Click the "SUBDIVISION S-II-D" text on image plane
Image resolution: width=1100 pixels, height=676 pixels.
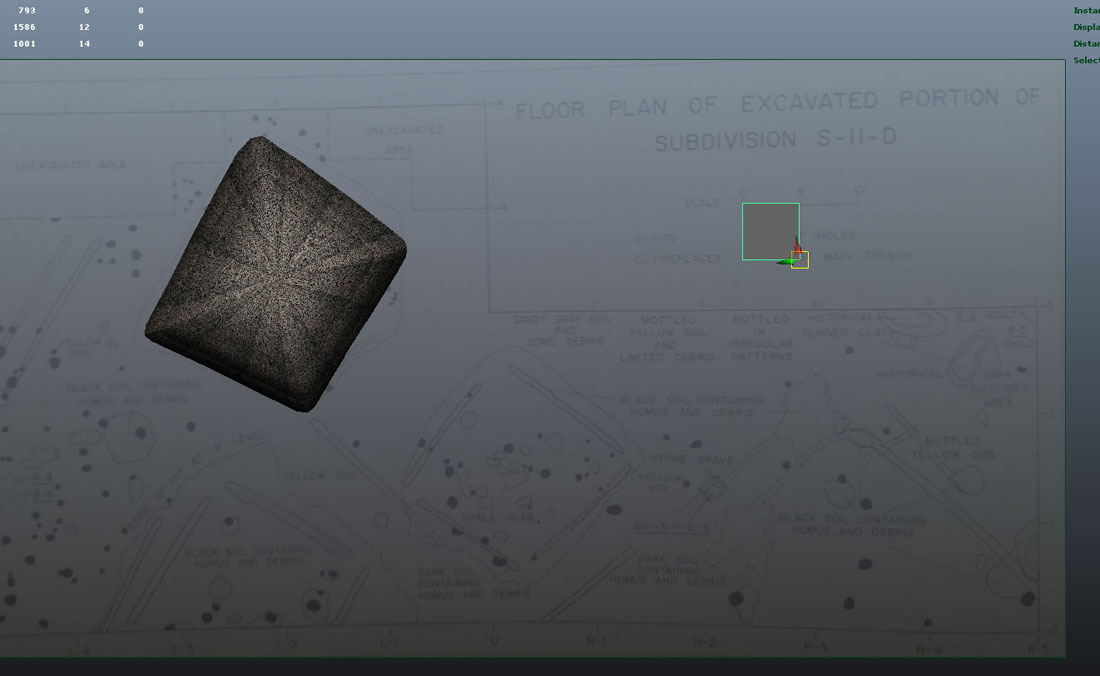776,139
